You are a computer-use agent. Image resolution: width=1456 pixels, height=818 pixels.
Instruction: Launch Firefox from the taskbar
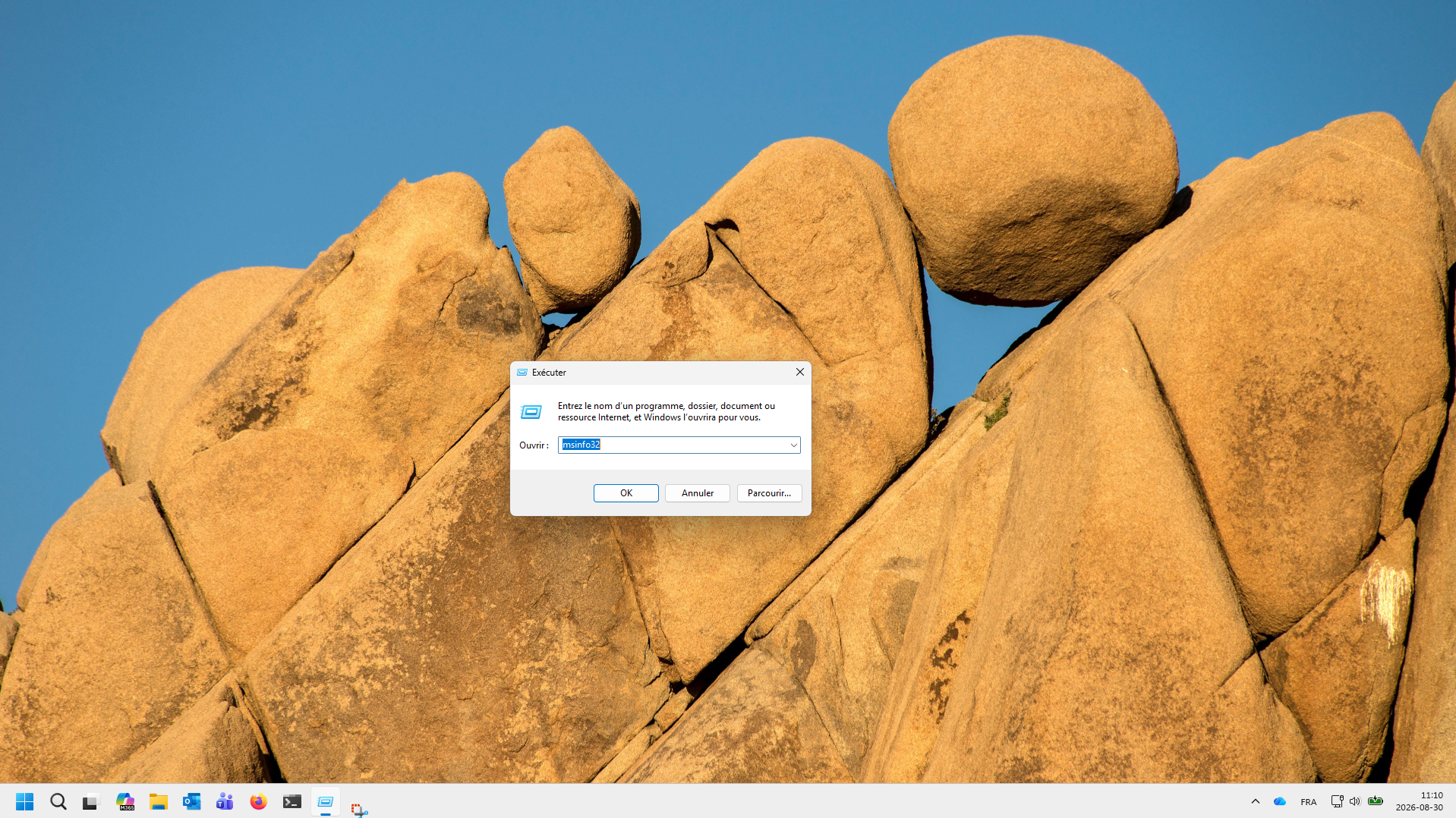259,801
